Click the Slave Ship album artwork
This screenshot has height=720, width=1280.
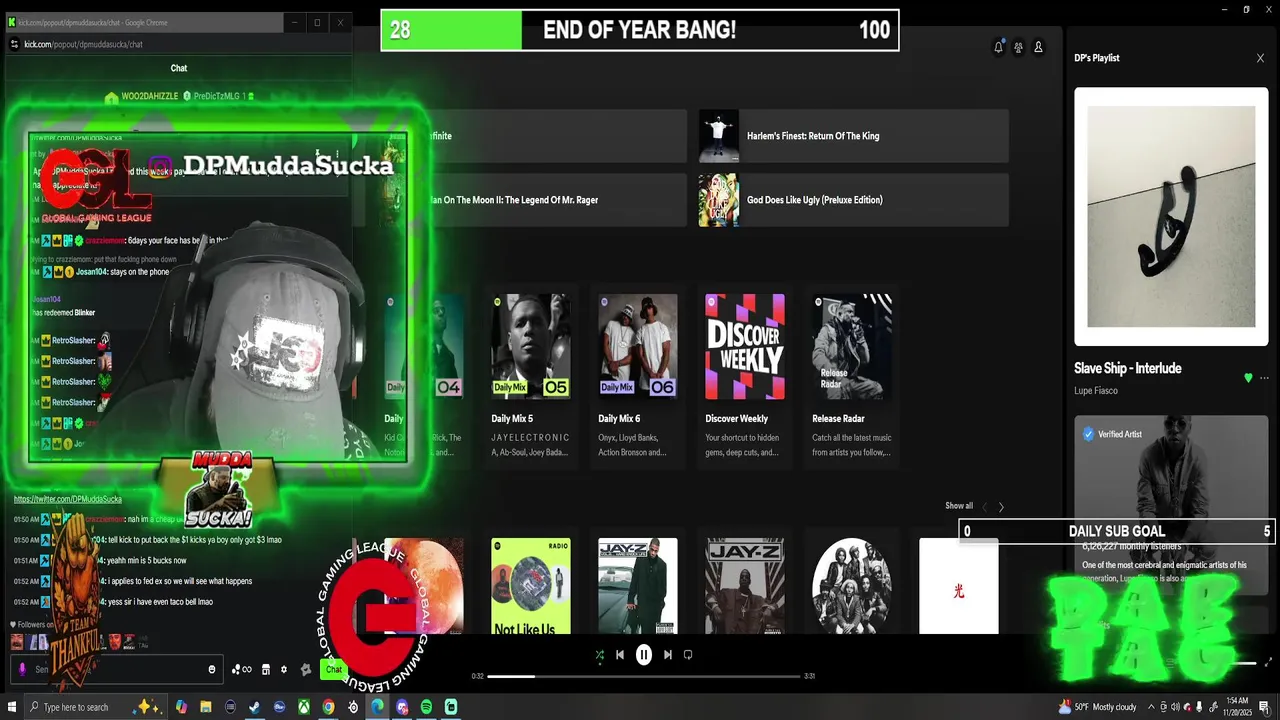(1171, 217)
